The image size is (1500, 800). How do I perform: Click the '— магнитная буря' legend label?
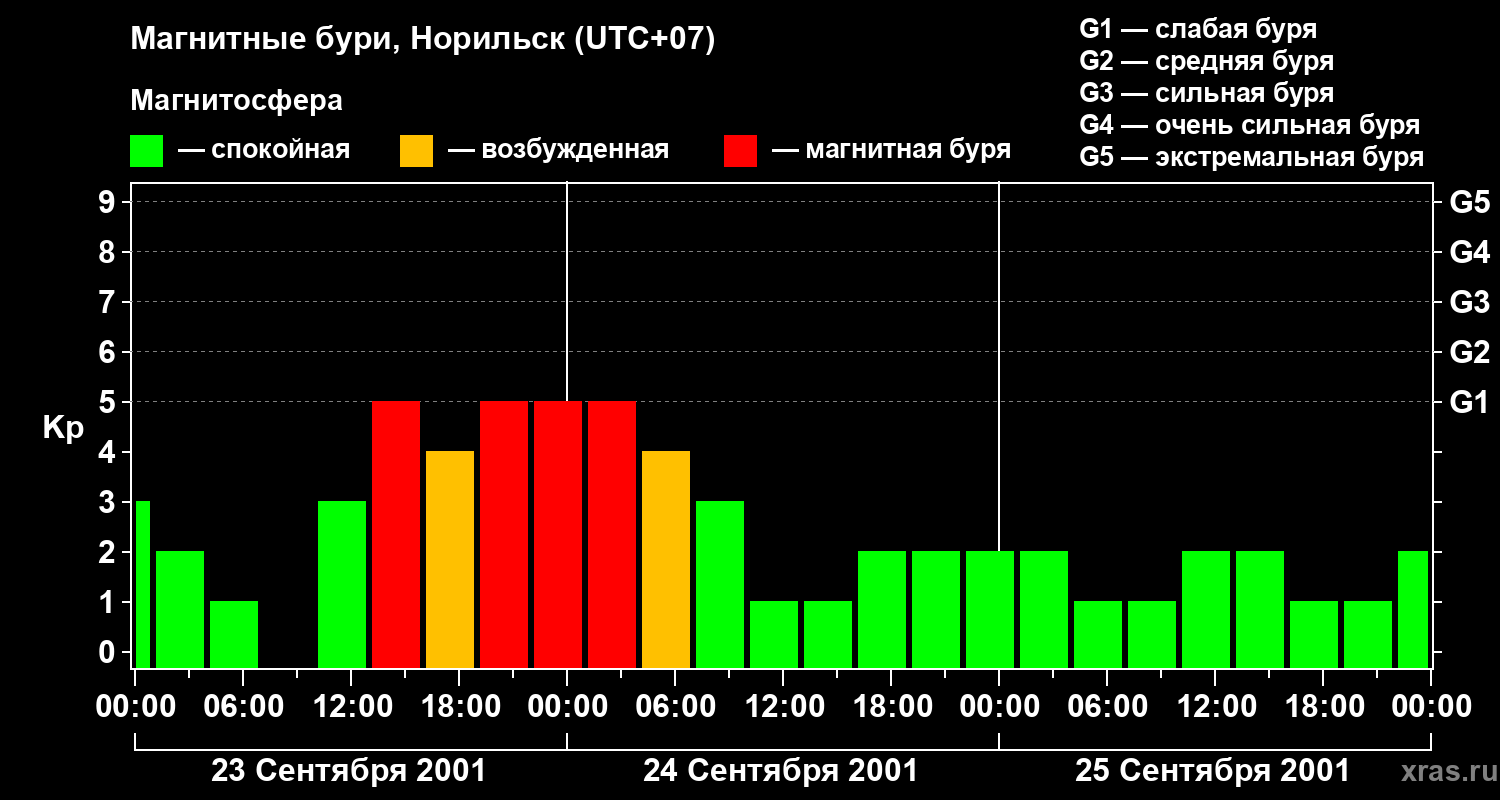(892, 150)
